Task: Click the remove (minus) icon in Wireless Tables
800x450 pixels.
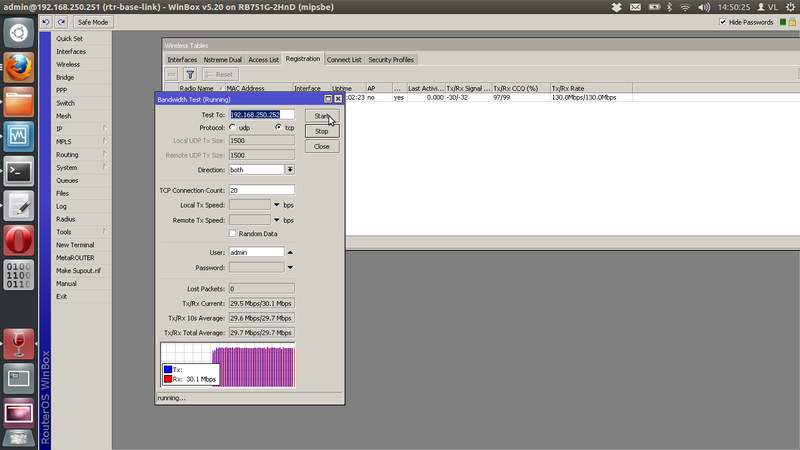Action: [x=172, y=74]
